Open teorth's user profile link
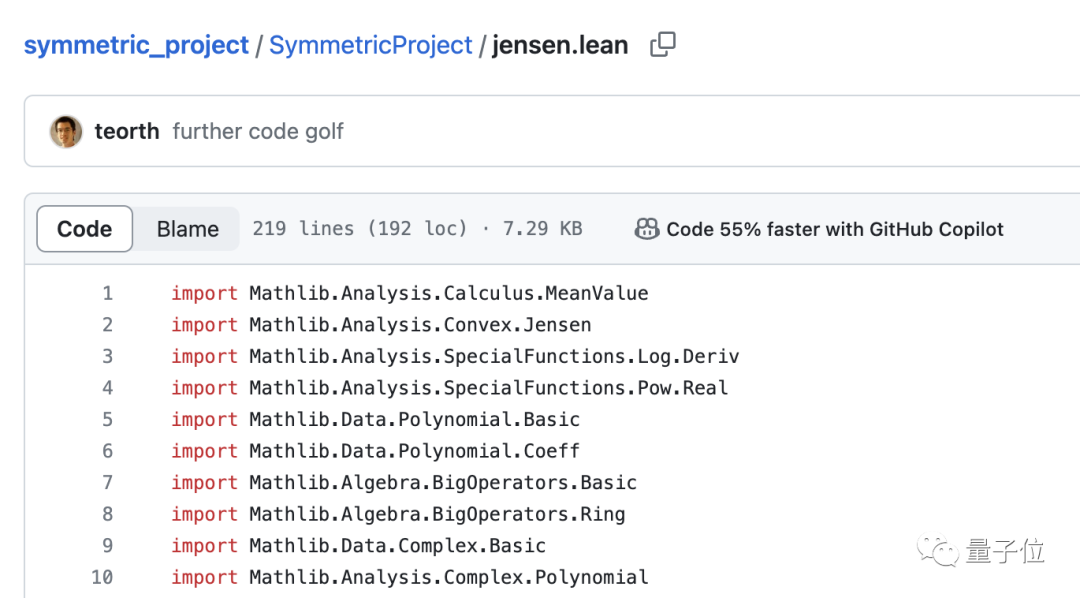 click(127, 131)
